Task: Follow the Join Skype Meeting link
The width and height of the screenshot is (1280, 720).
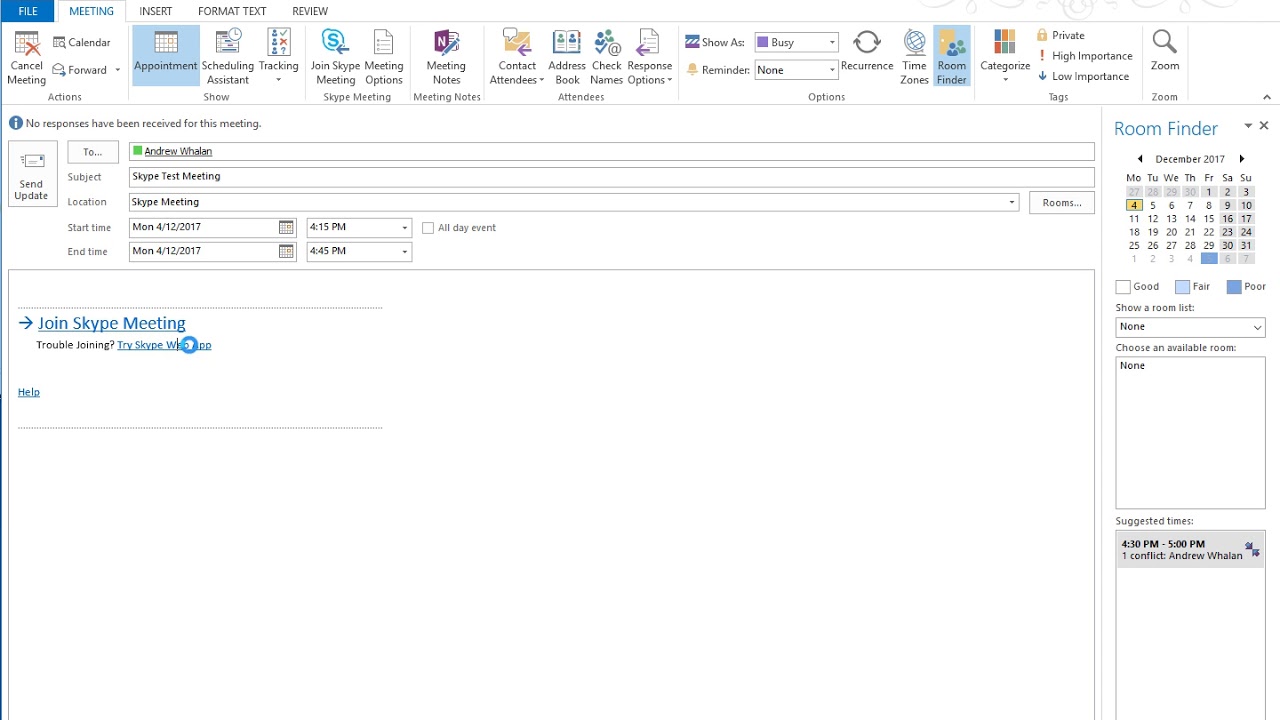Action: point(111,323)
